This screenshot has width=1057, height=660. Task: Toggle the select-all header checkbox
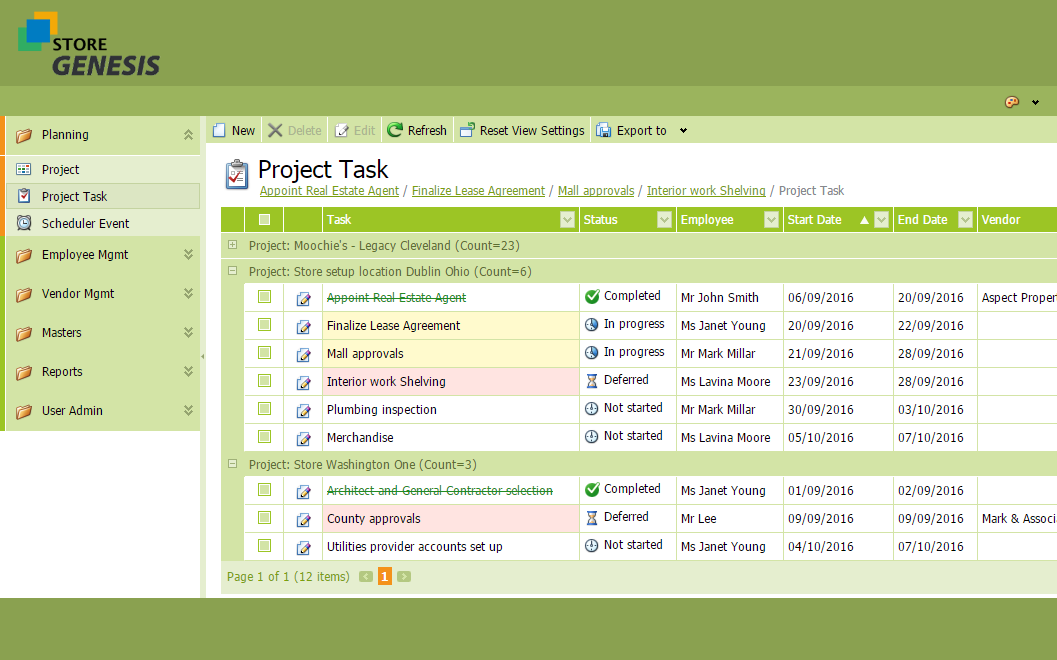coord(264,220)
